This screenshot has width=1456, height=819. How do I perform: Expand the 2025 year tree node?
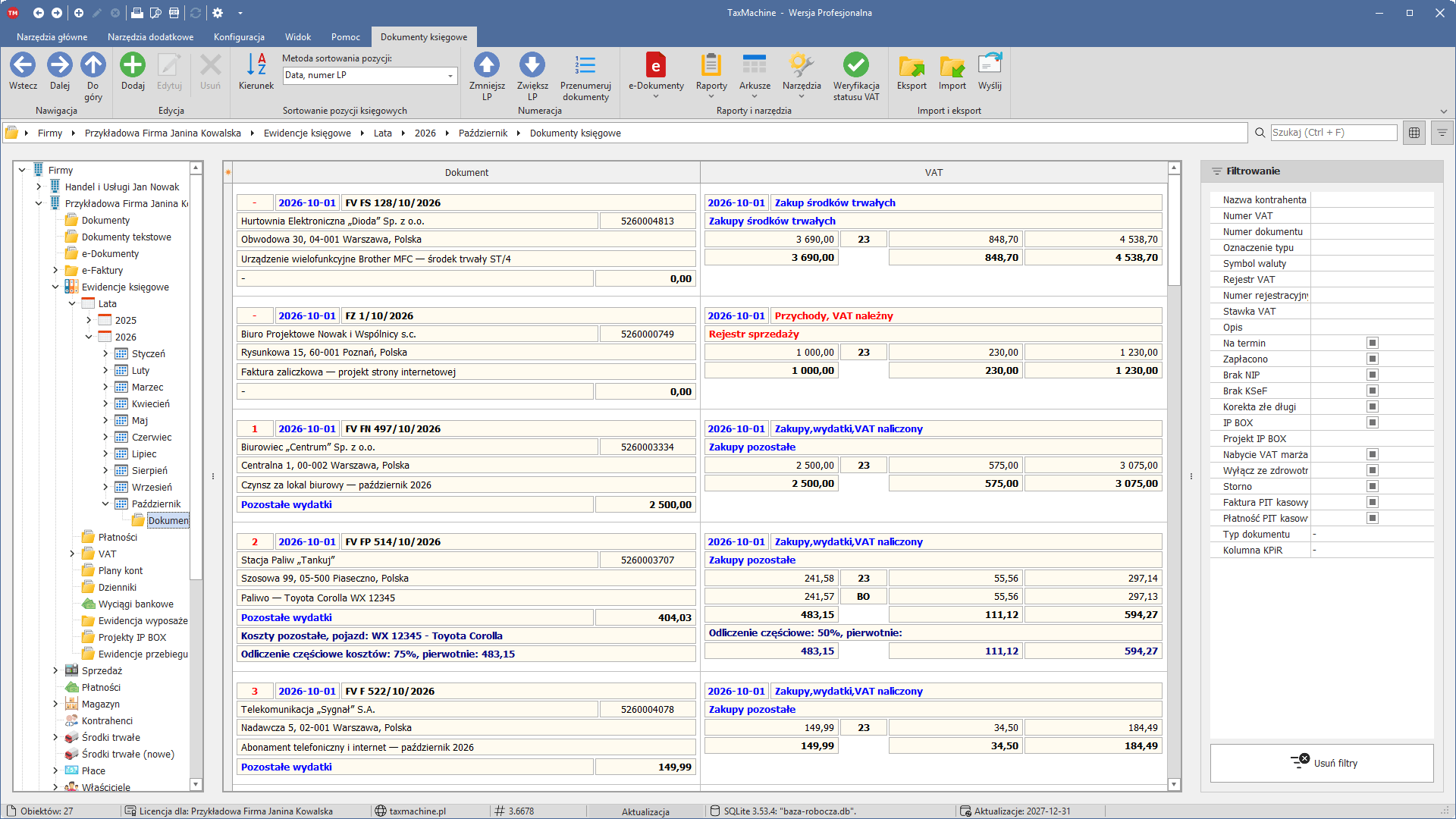coord(89,320)
